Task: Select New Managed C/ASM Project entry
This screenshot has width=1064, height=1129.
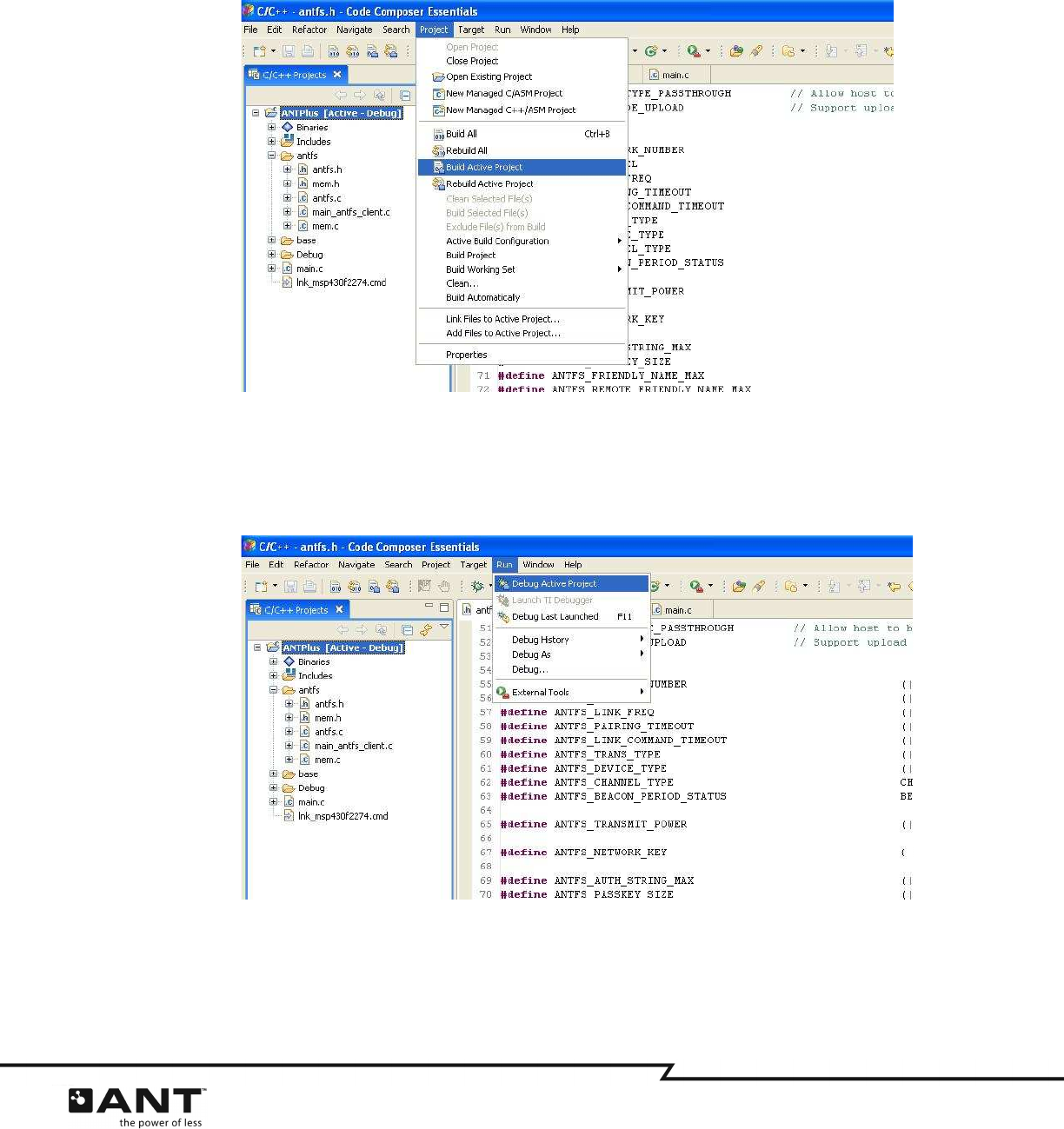Action: pyautogui.click(x=522, y=93)
